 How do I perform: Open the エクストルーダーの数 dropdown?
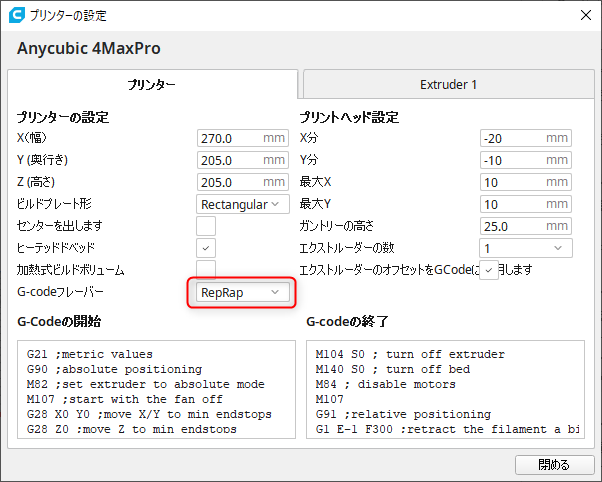(x=526, y=248)
